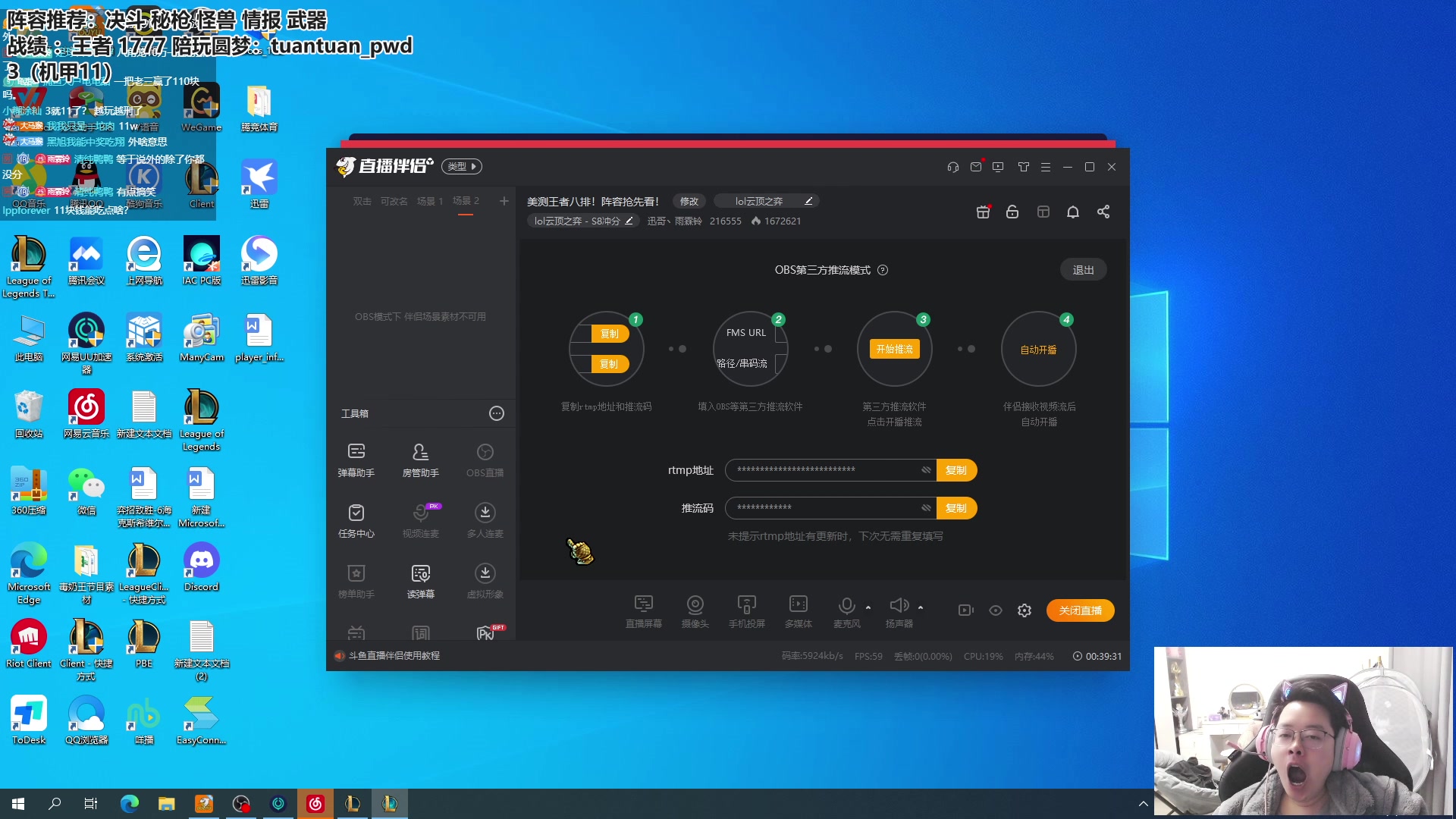1456x819 pixels.
Task: Click the gift box icon
Action: click(983, 212)
